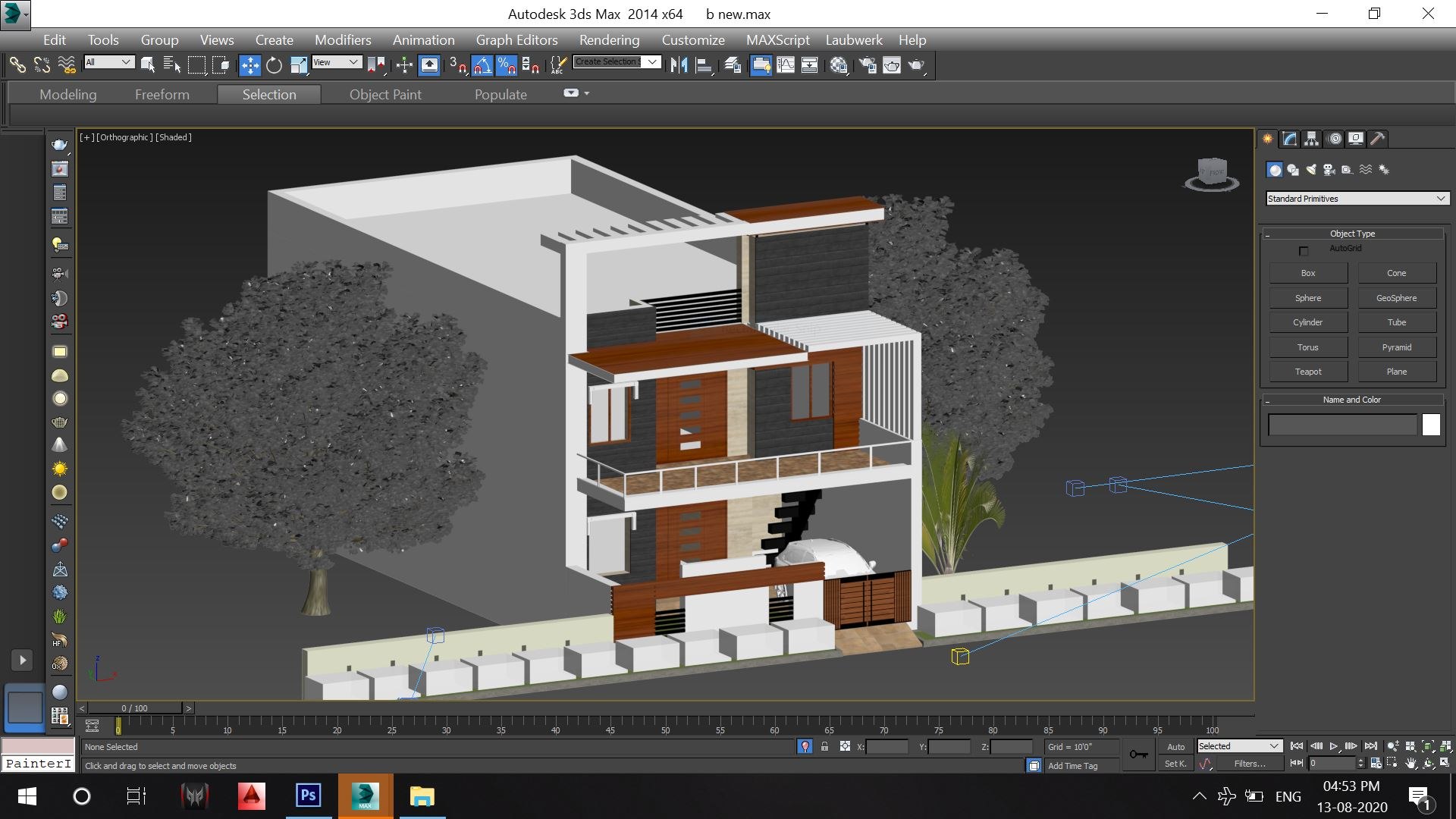The image size is (1456, 819).
Task: Open the Motion command panel tab
Action: coord(1334,139)
